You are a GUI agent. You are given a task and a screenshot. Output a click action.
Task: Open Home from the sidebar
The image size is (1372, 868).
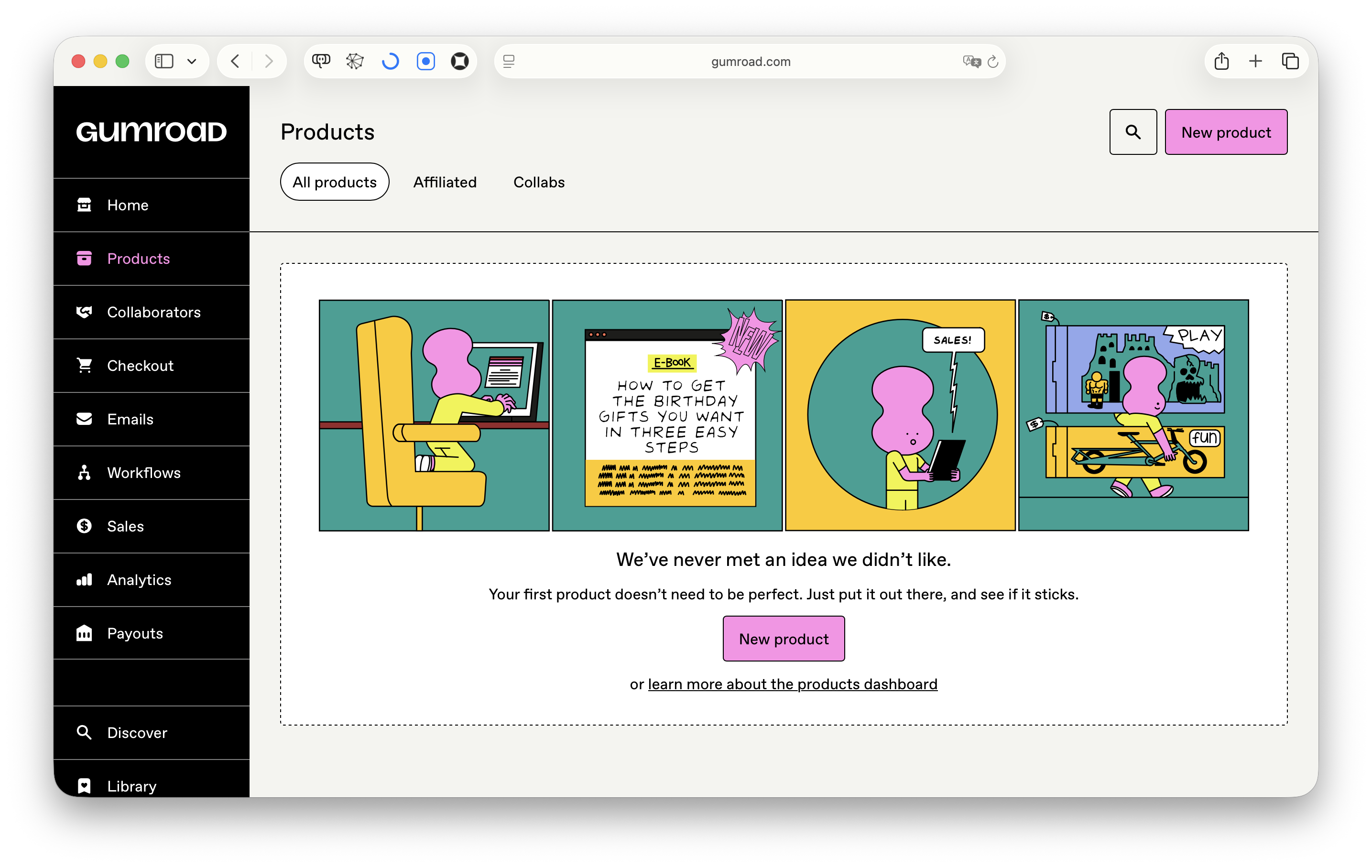(128, 205)
